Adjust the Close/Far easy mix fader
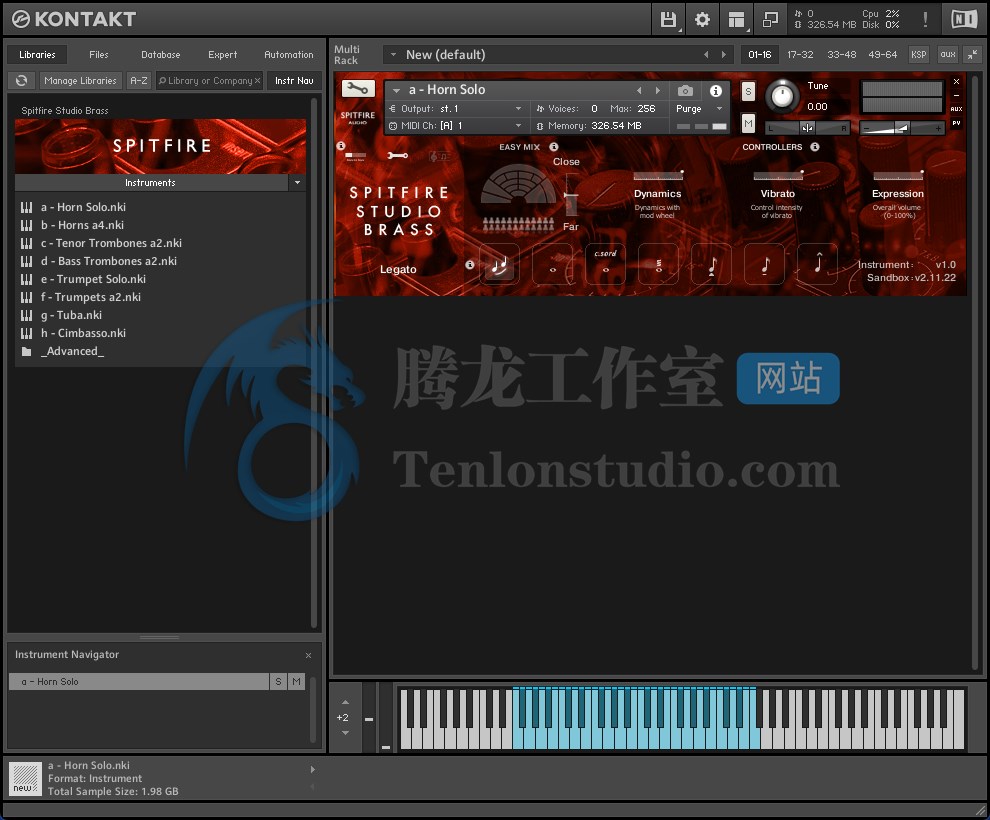990x820 pixels. click(570, 194)
